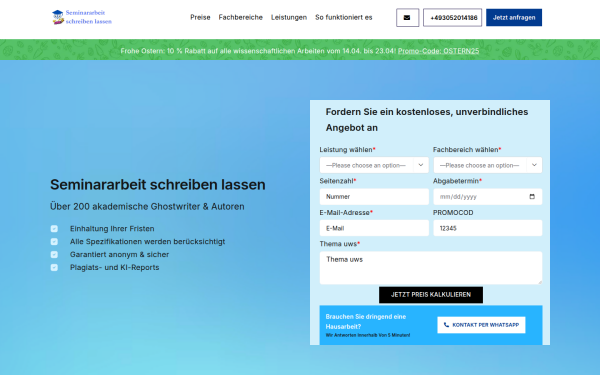Expand the Leistung wählen dropdown
Screen dimensions: 600x375
pos(374,165)
